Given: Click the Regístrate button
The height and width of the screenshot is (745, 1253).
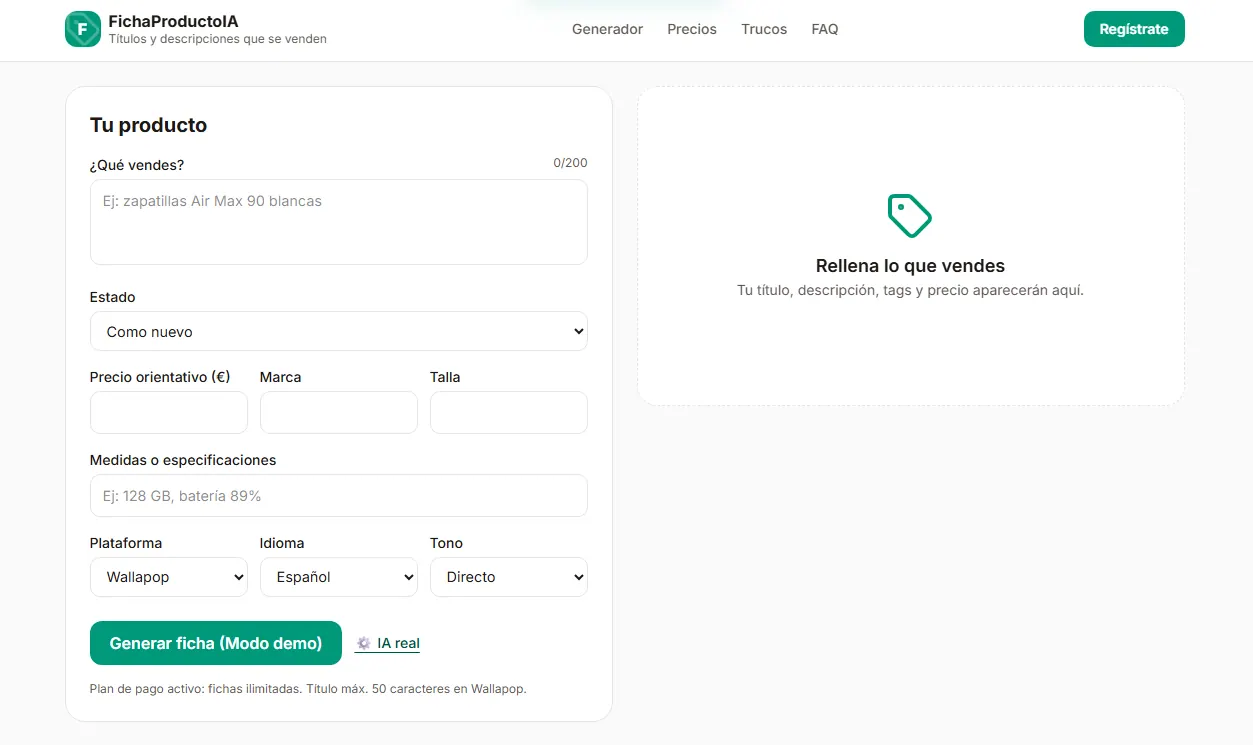Looking at the screenshot, I should [x=1134, y=29].
